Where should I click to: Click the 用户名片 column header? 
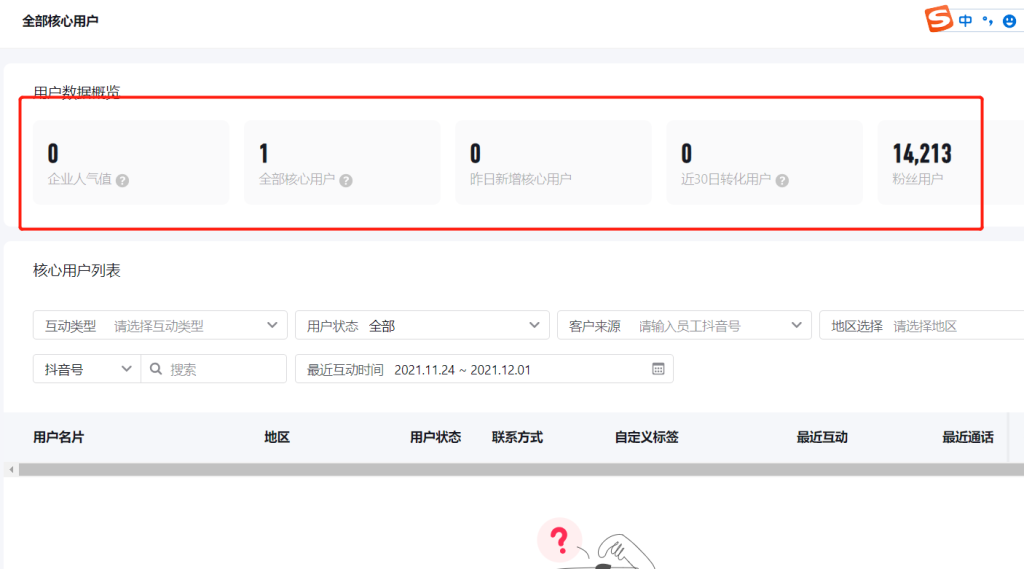click(58, 437)
